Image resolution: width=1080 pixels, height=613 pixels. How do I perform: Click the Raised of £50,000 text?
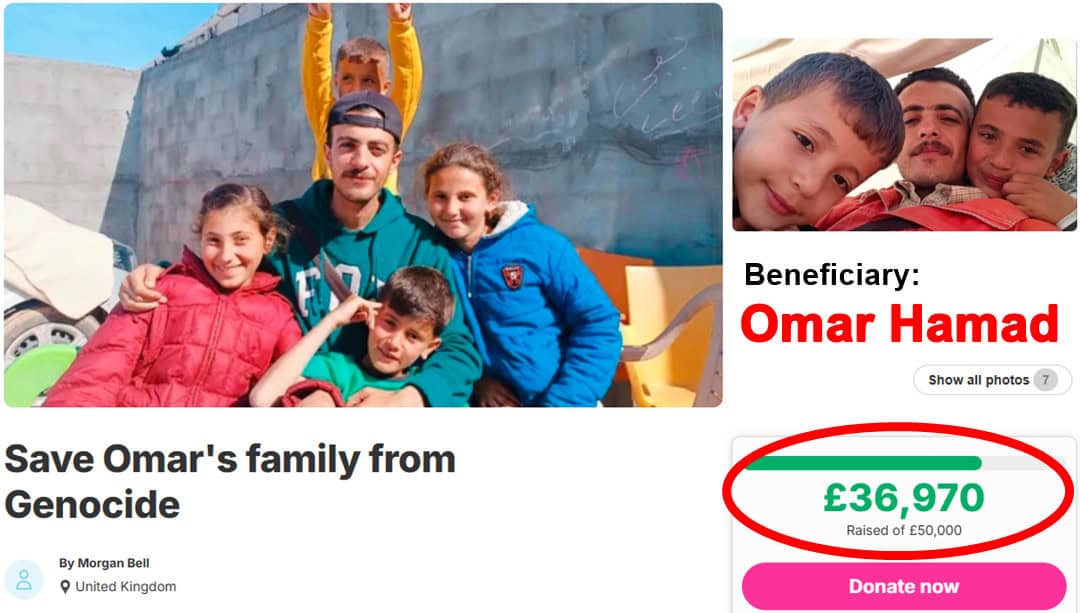click(x=904, y=530)
